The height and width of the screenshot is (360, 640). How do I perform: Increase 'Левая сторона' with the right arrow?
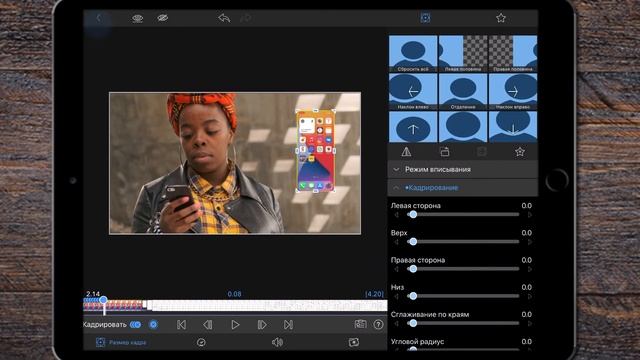[x=530, y=215]
